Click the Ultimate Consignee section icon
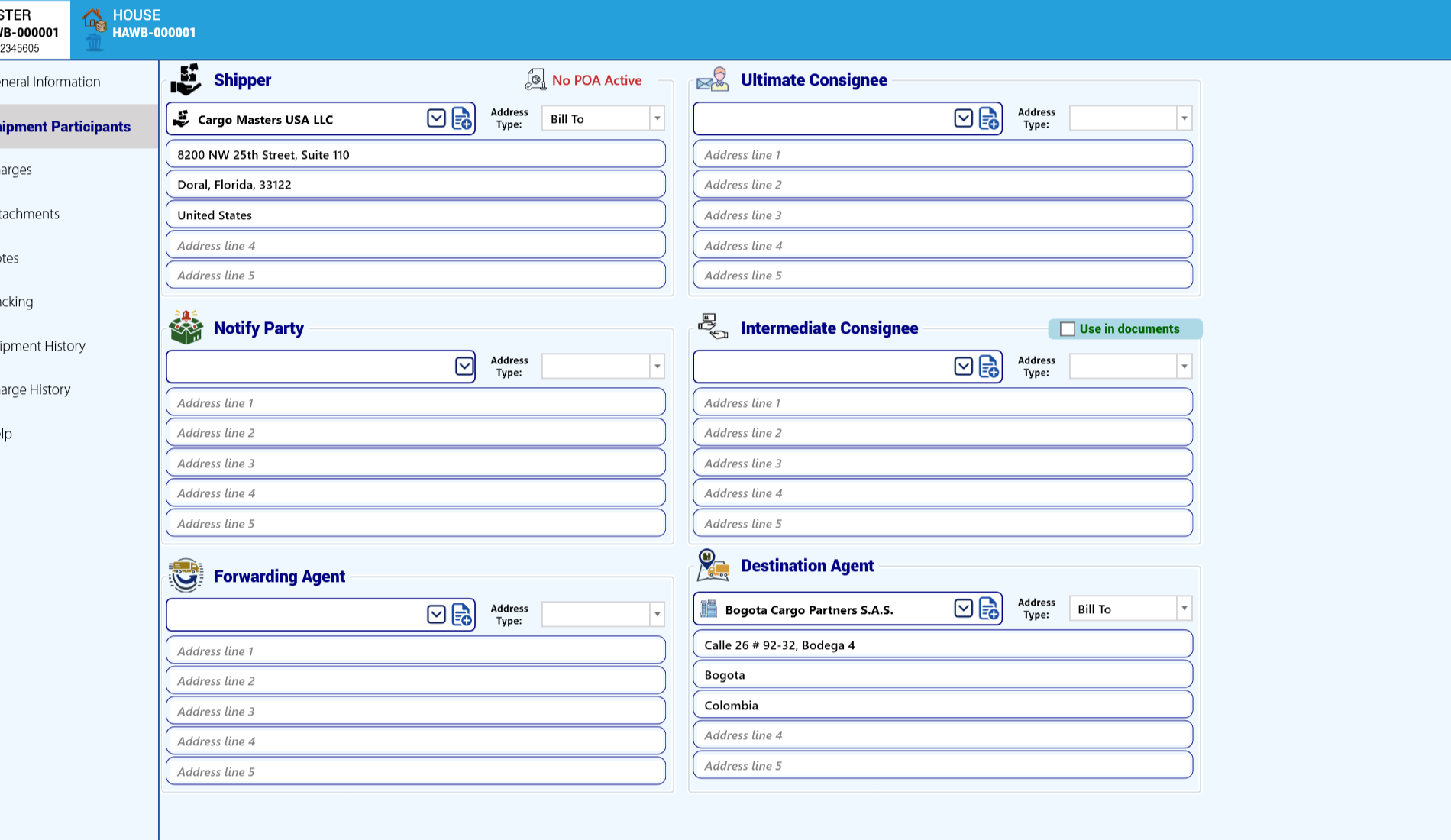1451x840 pixels. pyautogui.click(x=713, y=79)
